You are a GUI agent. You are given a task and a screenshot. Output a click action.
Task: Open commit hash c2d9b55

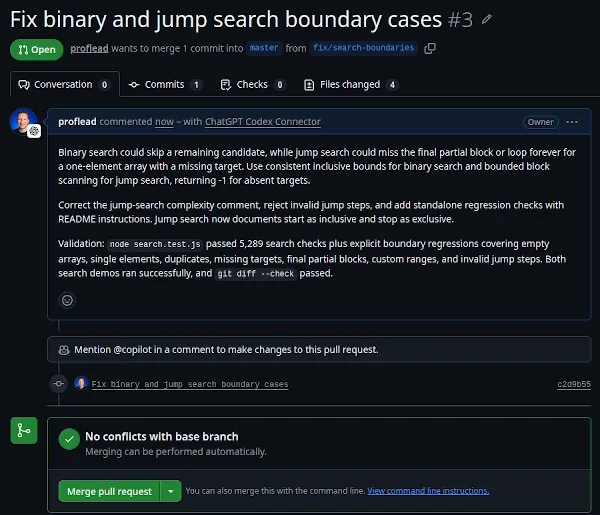pyautogui.click(x=574, y=384)
